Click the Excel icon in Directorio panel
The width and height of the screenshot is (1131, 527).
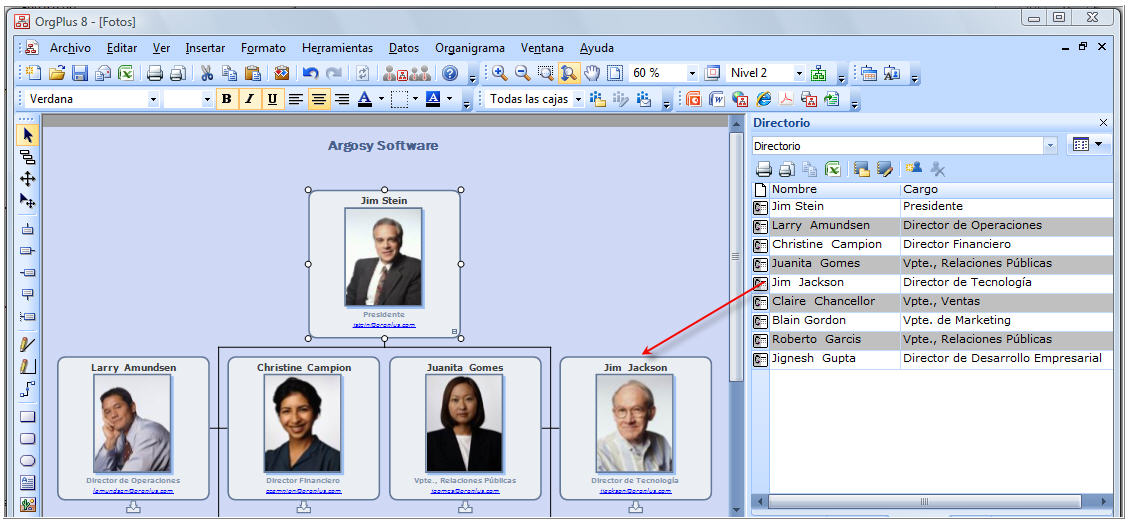coord(833,169)
